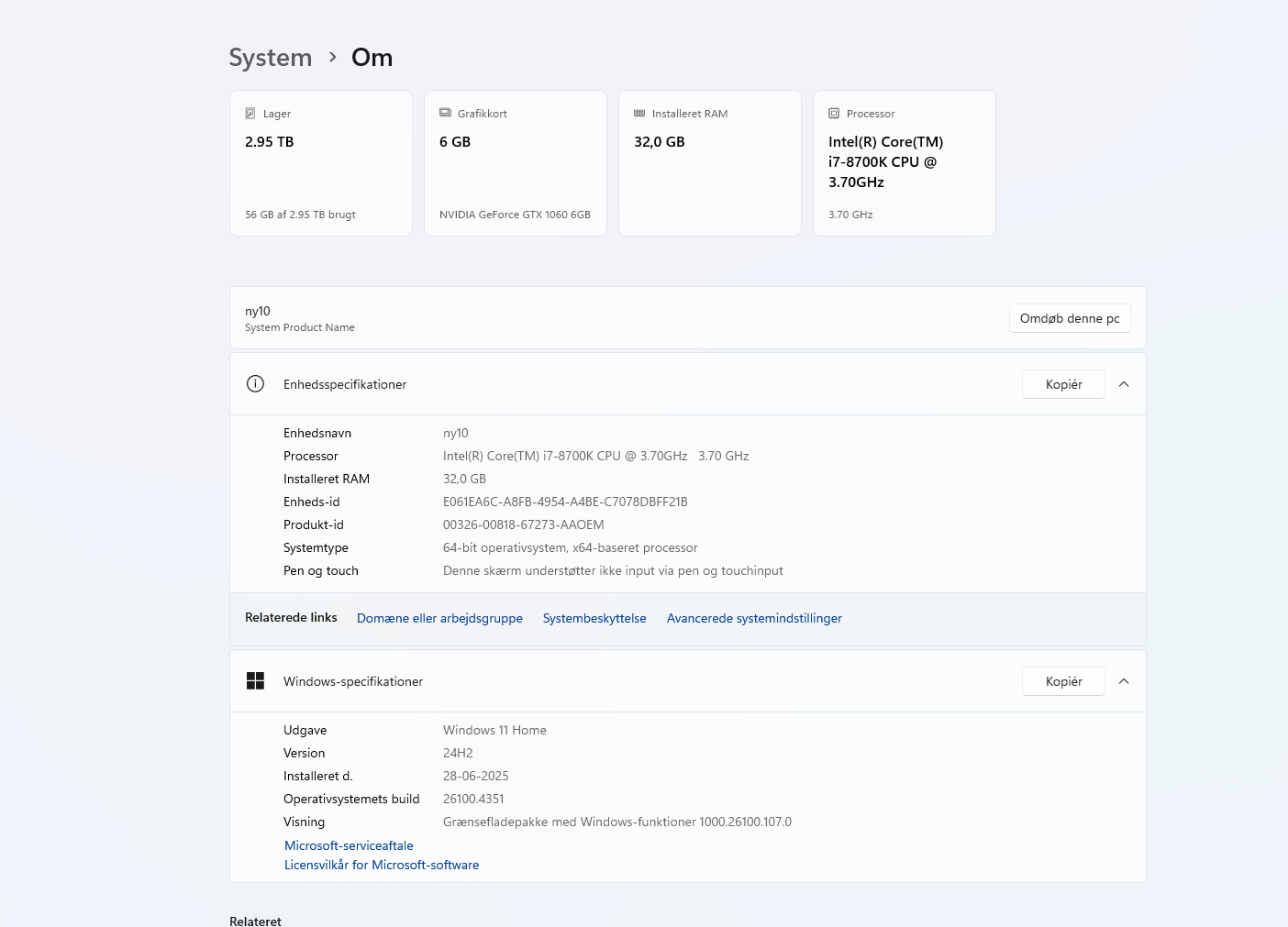Open the Processor i7-8700K card
Viewport: 1288px width, 927px height.
point(905,163)
